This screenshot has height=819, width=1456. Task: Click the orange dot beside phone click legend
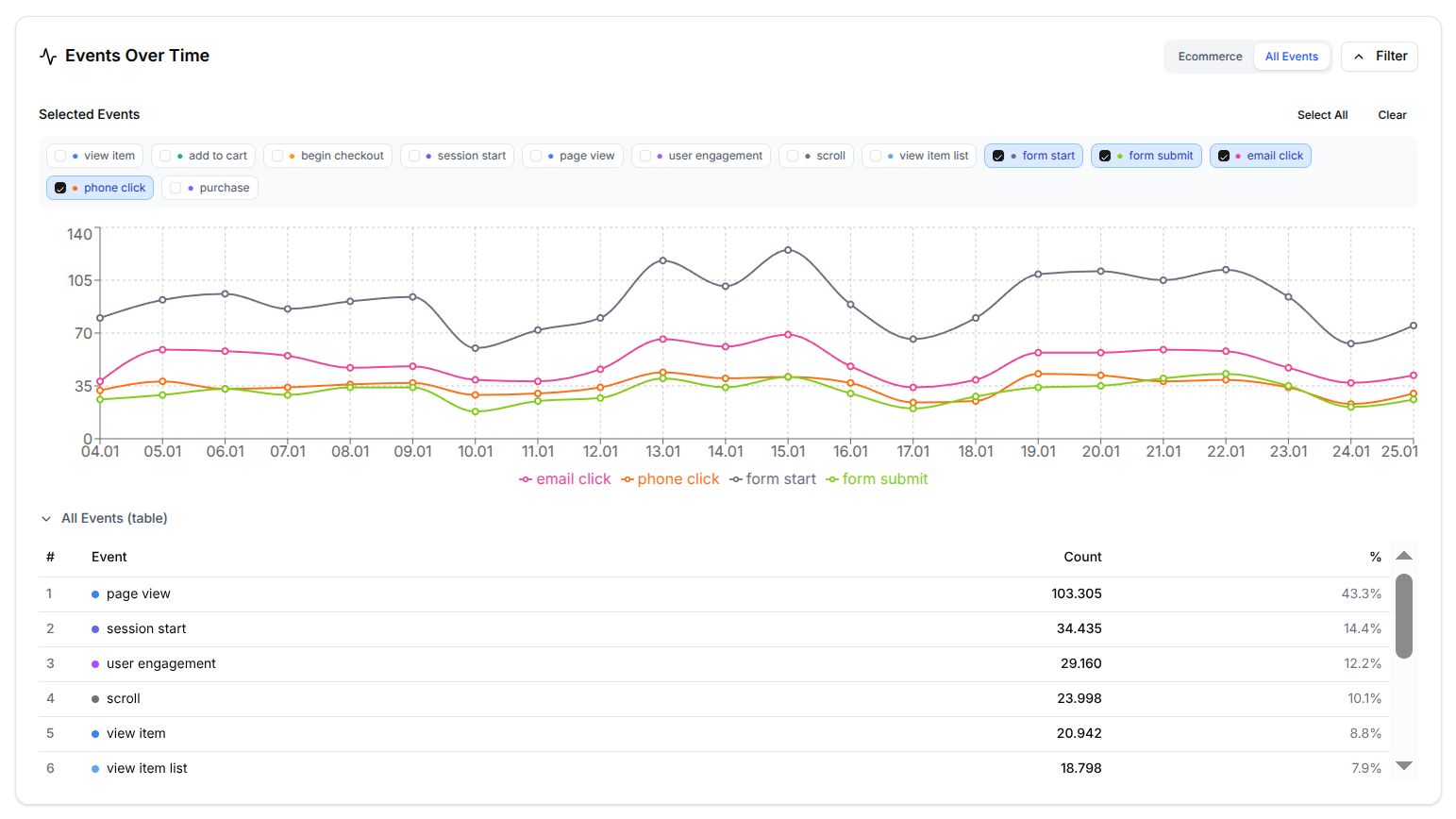628,478
